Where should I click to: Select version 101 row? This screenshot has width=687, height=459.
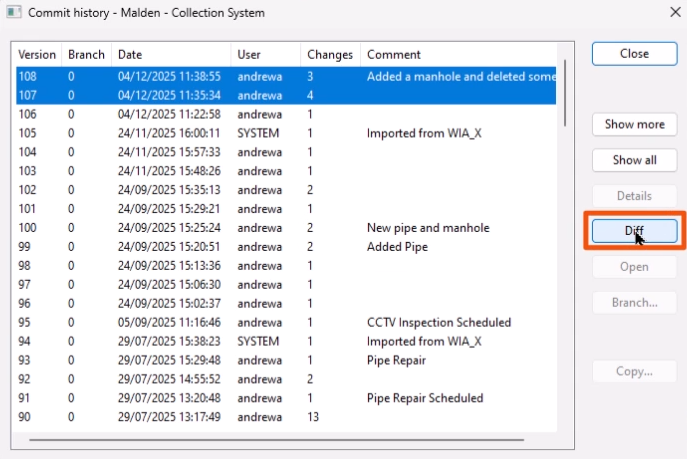286,209
